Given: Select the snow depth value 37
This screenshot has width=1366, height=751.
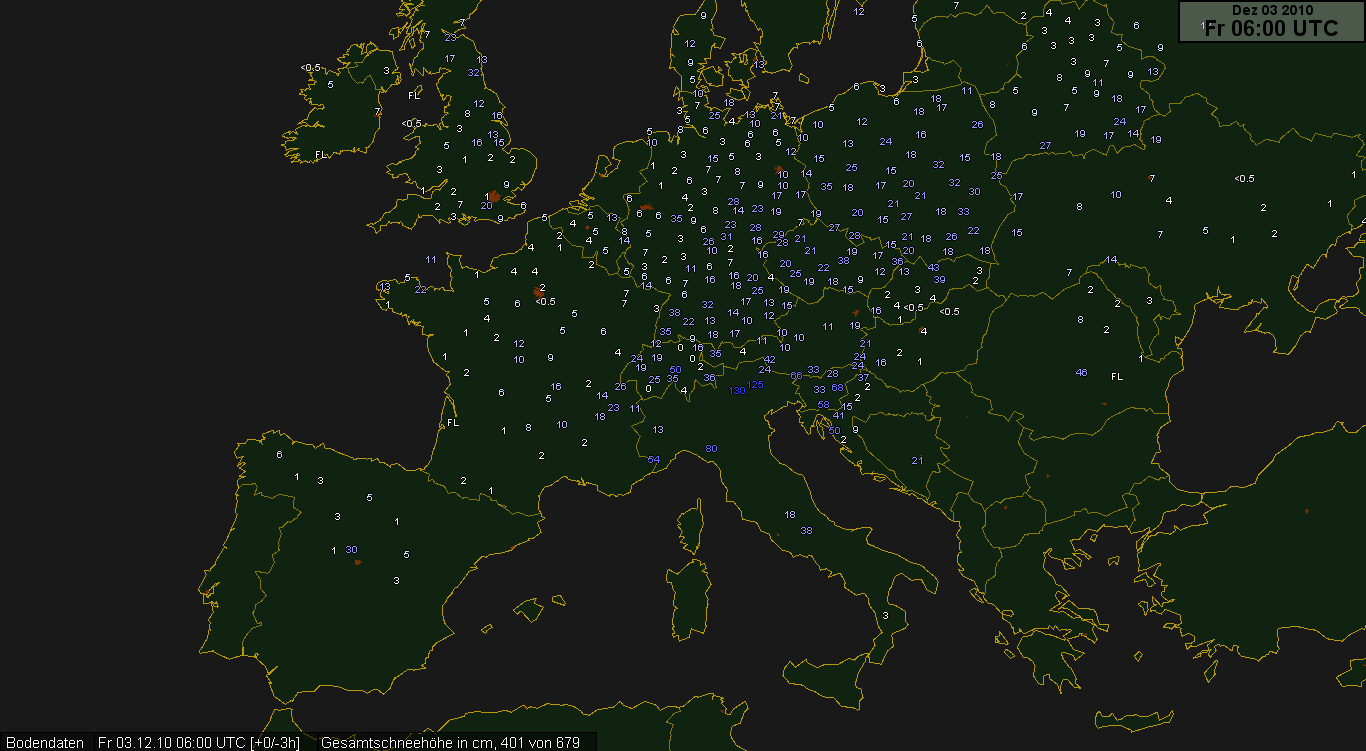Looking at the screenshot, I should click(x=863, y=377).
